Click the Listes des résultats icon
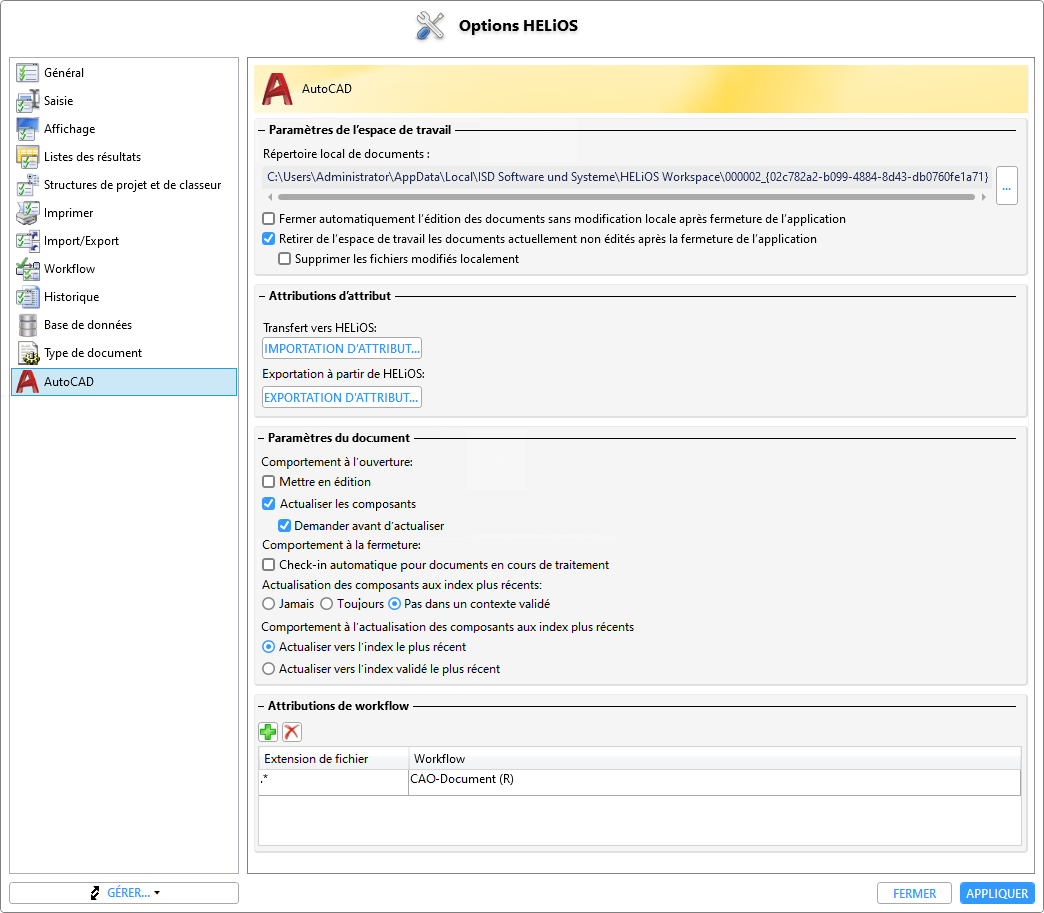 coord(27,156)
